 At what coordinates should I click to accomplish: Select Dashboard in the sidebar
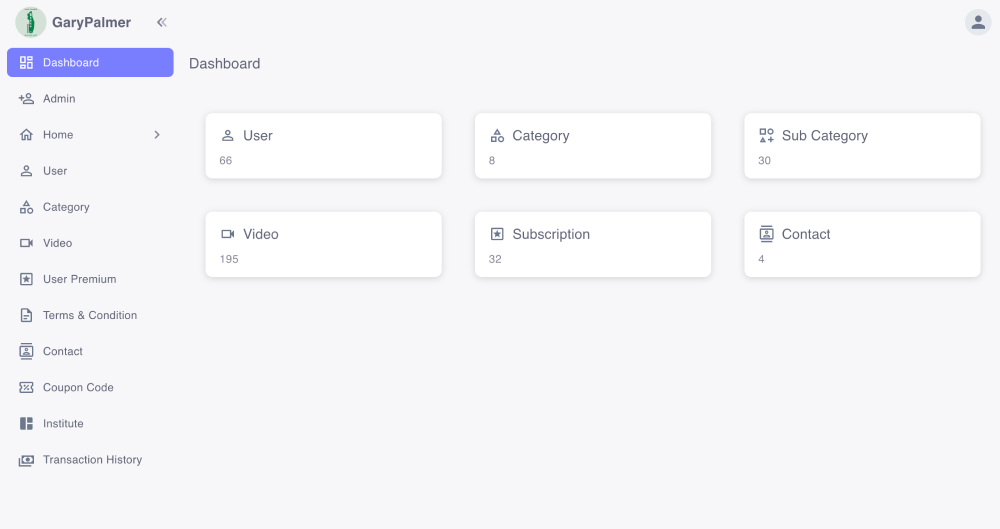click(90, 62)
